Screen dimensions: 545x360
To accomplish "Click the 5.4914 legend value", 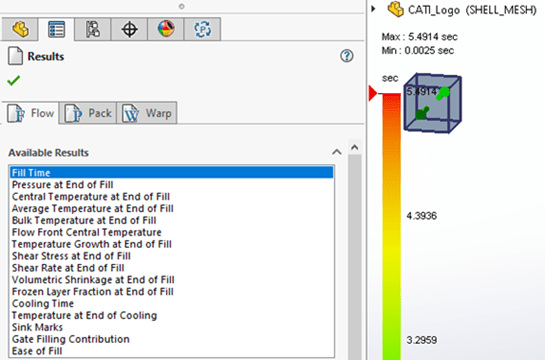I will (x=422, y=92).
